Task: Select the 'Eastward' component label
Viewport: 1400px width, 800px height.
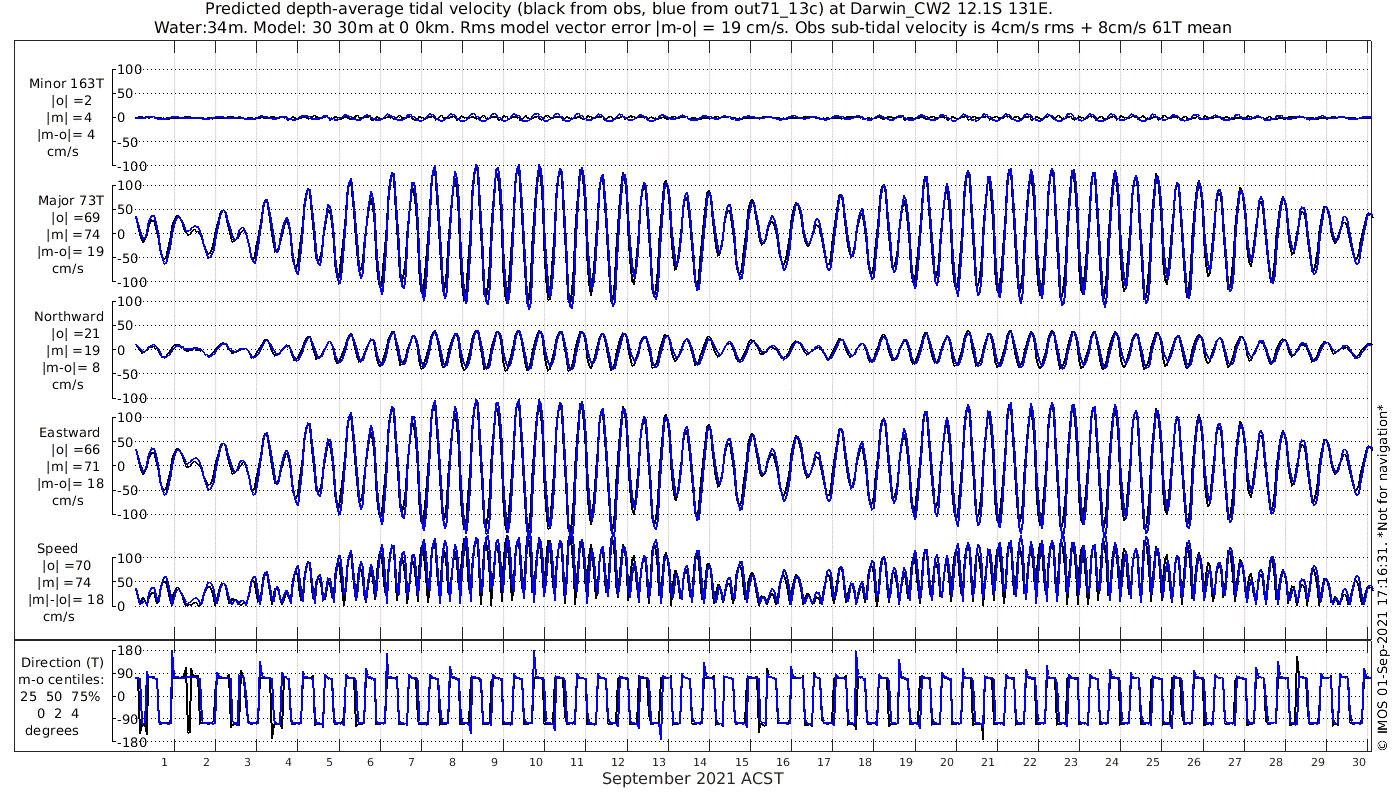Action: click(69, 432)
